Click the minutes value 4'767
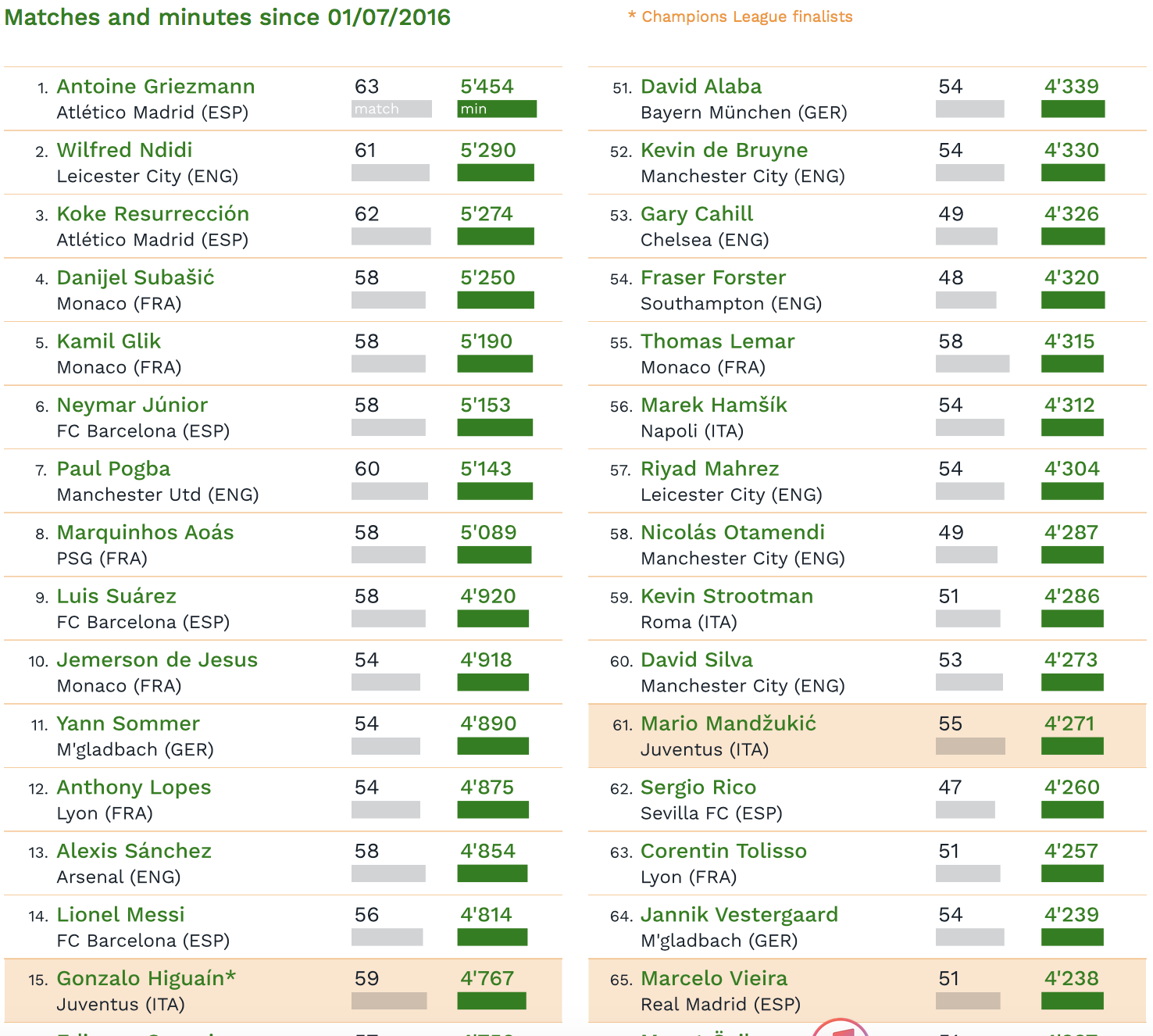 coord(487,978)
